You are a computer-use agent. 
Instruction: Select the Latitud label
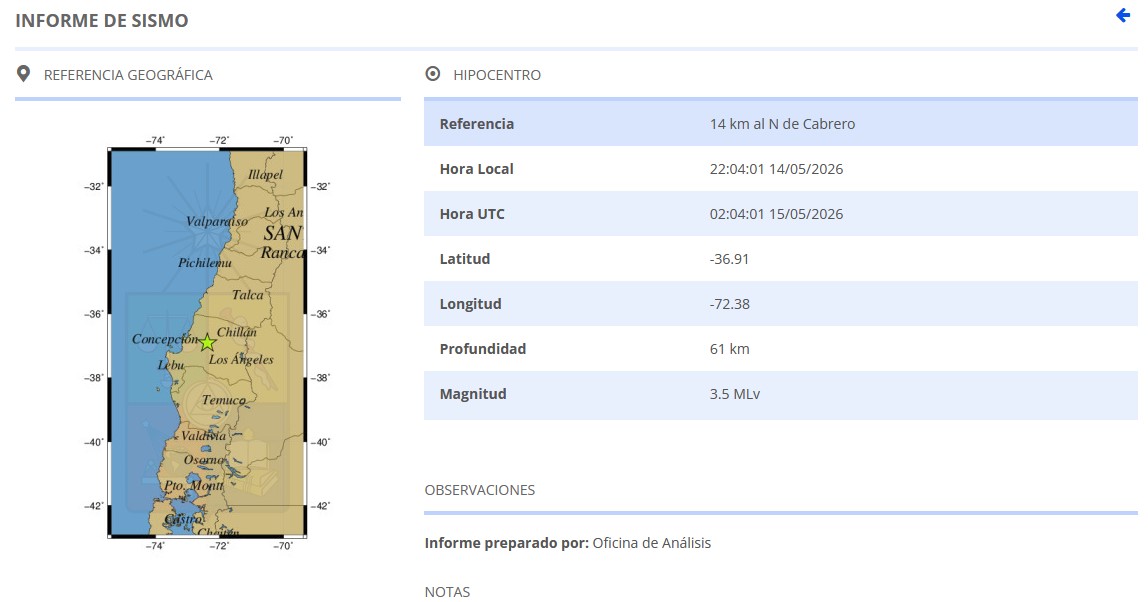pos(465,259)
